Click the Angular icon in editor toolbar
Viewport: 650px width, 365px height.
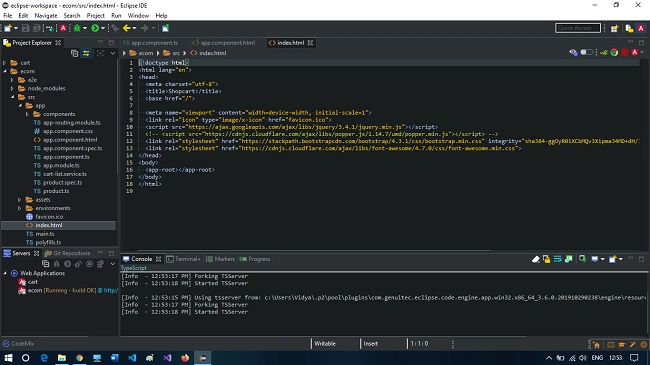[x=635, y=52]
